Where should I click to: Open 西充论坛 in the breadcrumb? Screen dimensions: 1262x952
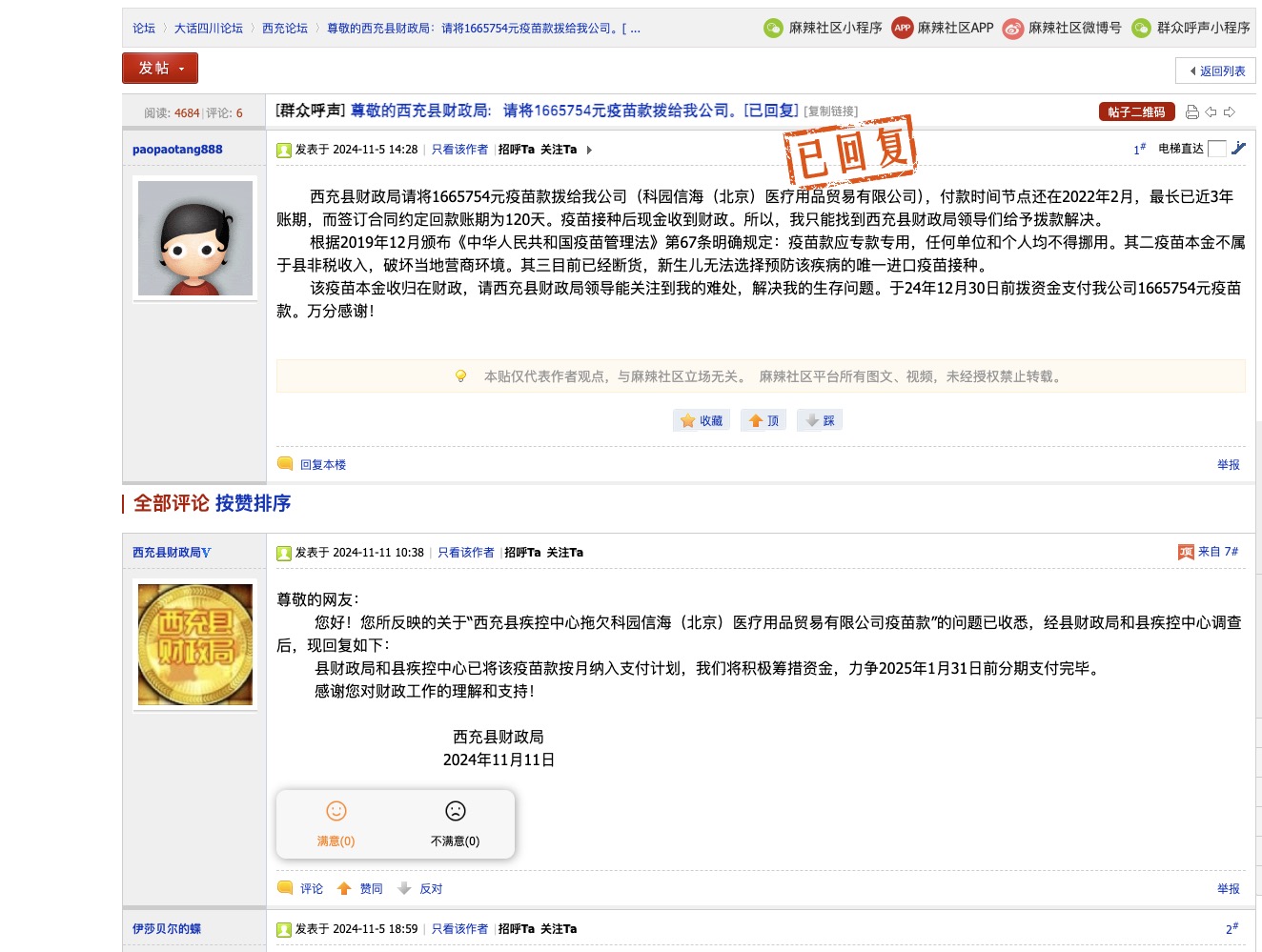coord(285,29)
